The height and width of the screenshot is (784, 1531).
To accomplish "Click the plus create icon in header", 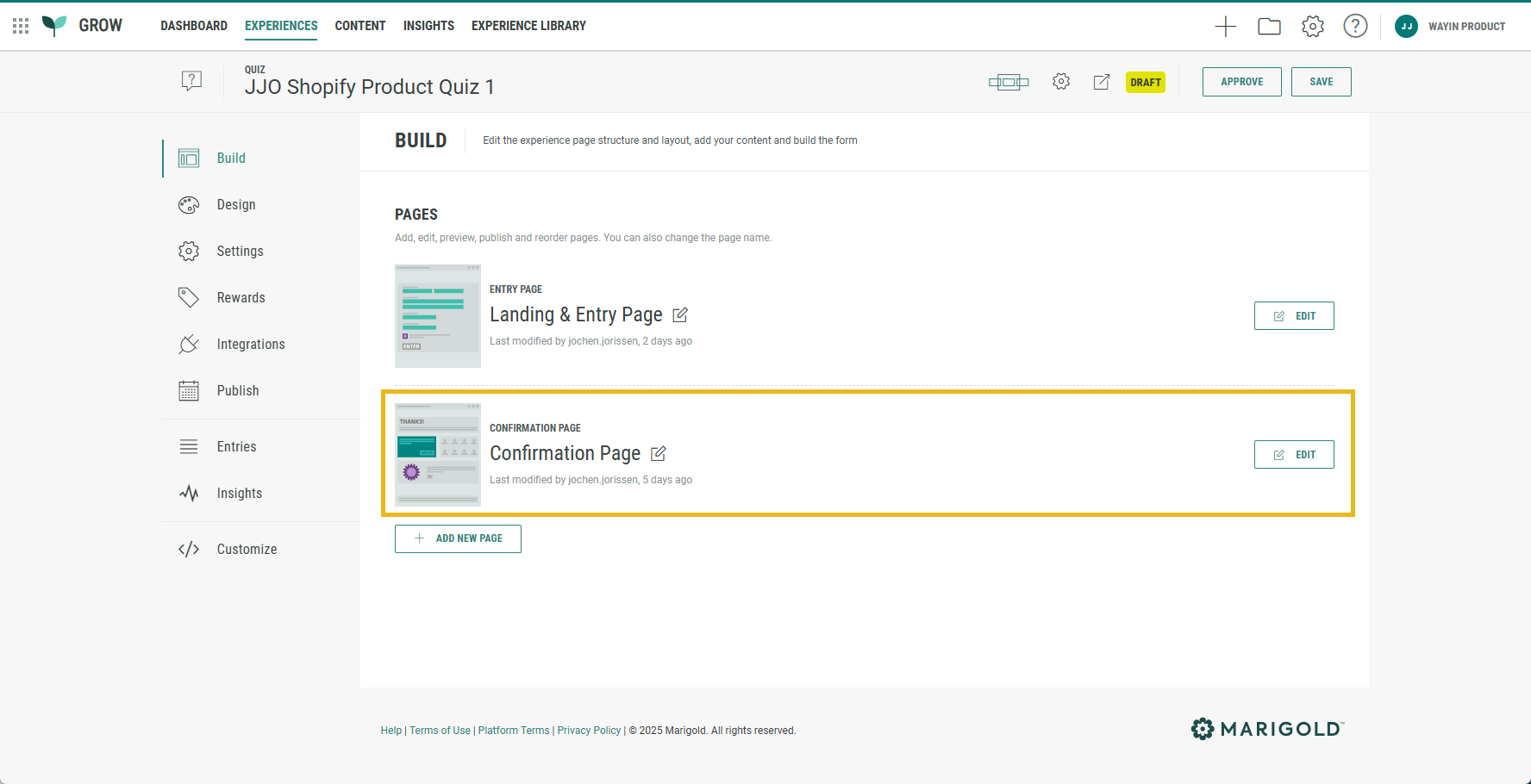I will pos(1225,27).
